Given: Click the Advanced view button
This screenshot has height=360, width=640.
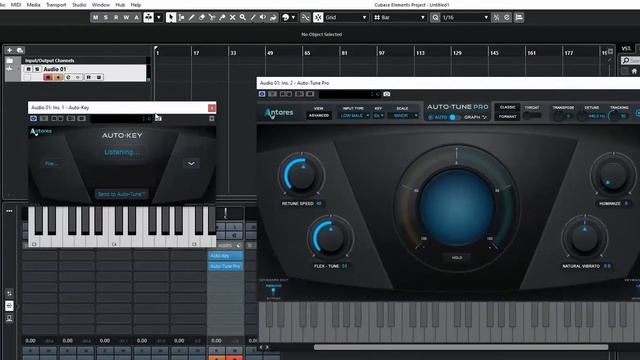Looking at the screenshot, I should click(x=319, y=116).
